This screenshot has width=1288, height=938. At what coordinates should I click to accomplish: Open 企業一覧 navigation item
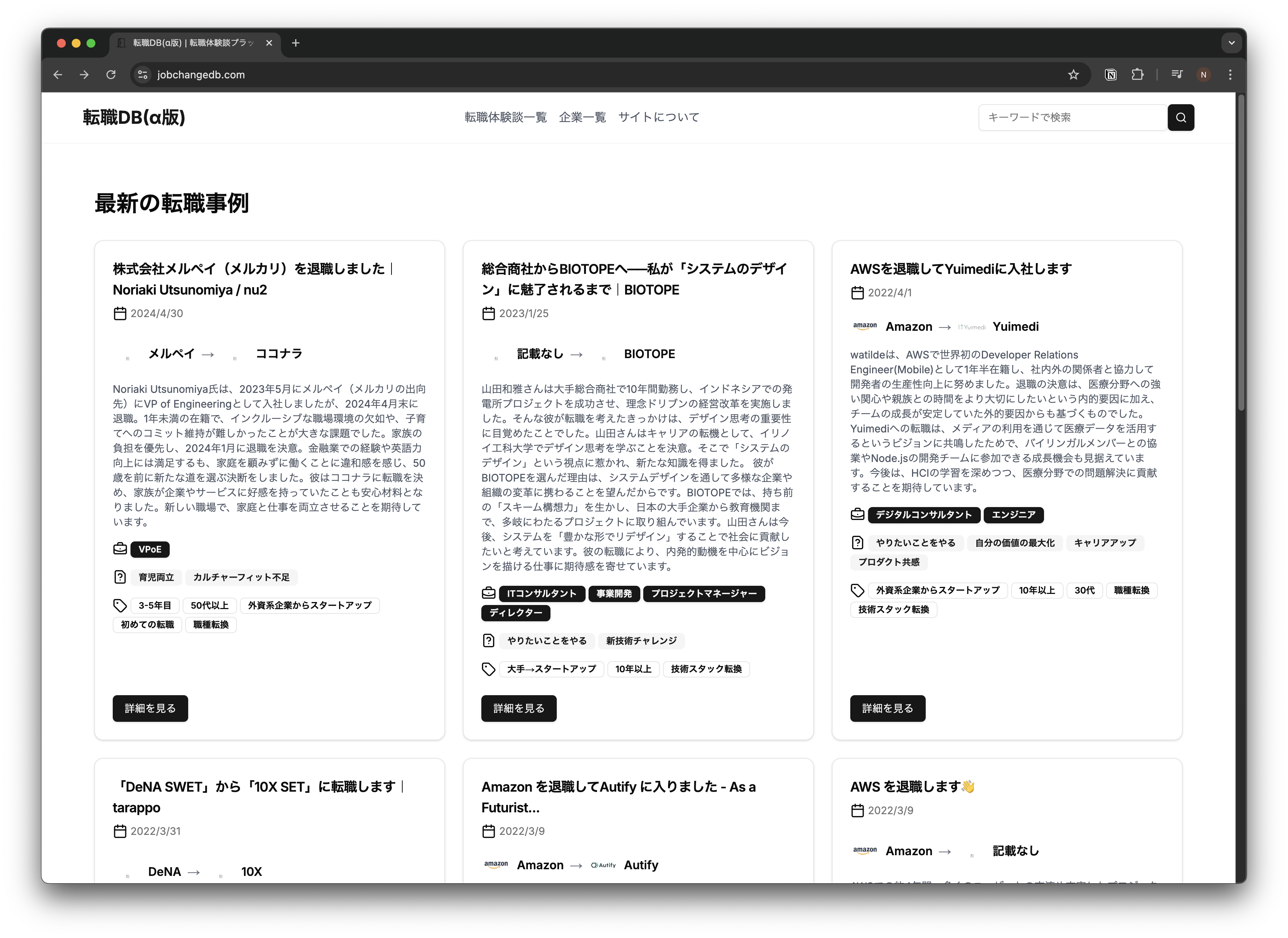582,118
